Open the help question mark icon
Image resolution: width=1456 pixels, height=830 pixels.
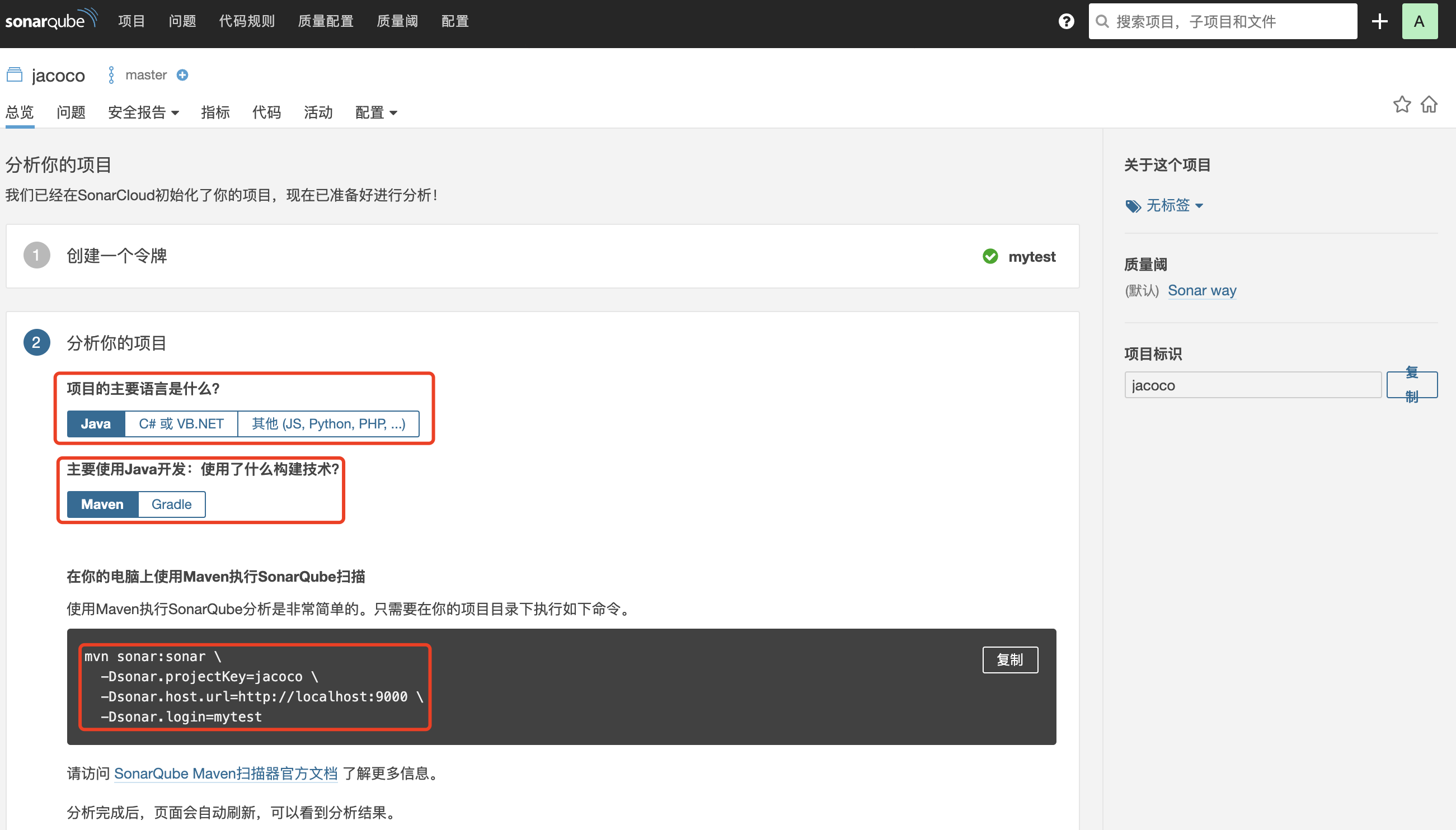pos(1065,22)
